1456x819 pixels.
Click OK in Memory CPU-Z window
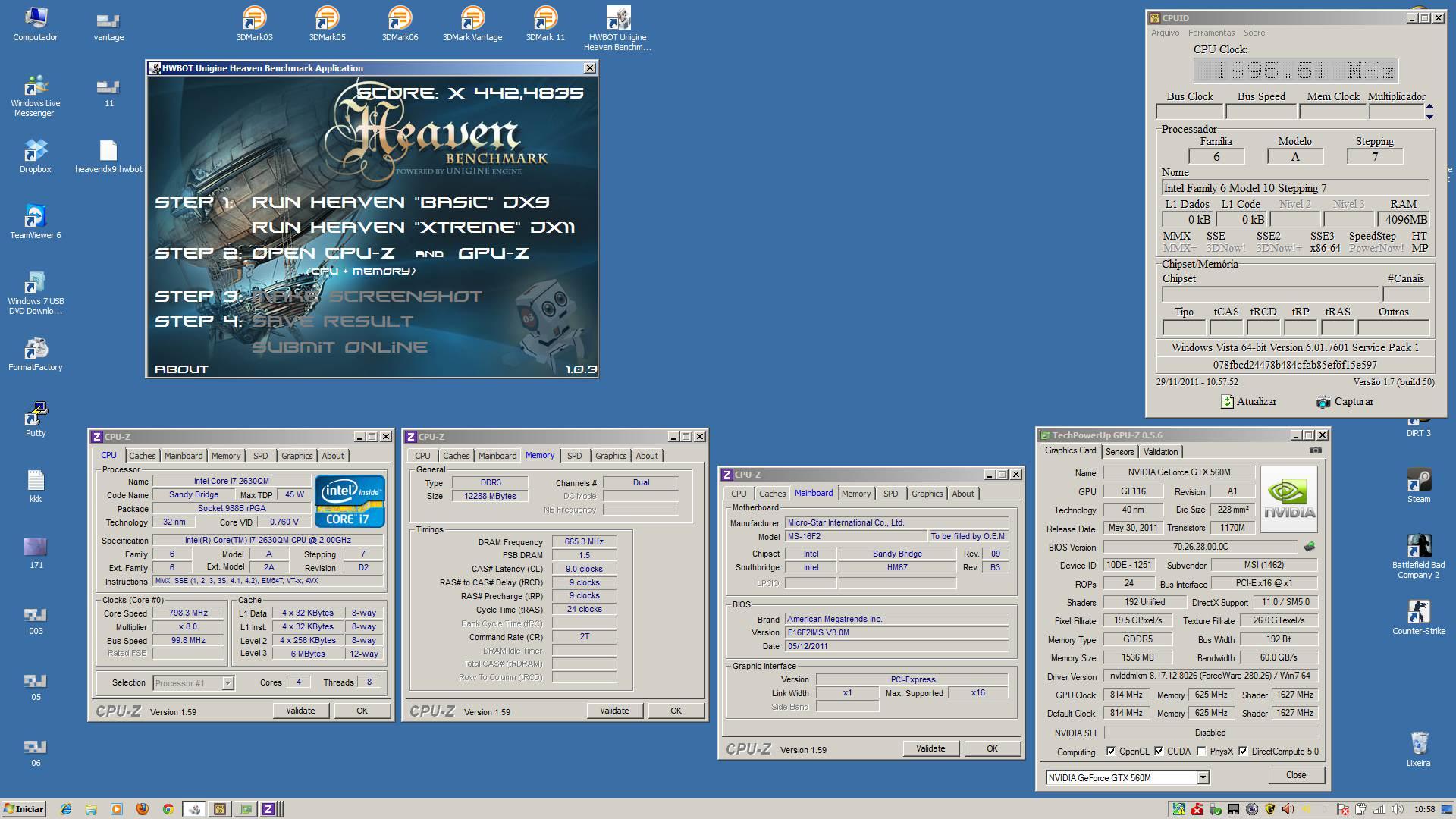(676, 711)
